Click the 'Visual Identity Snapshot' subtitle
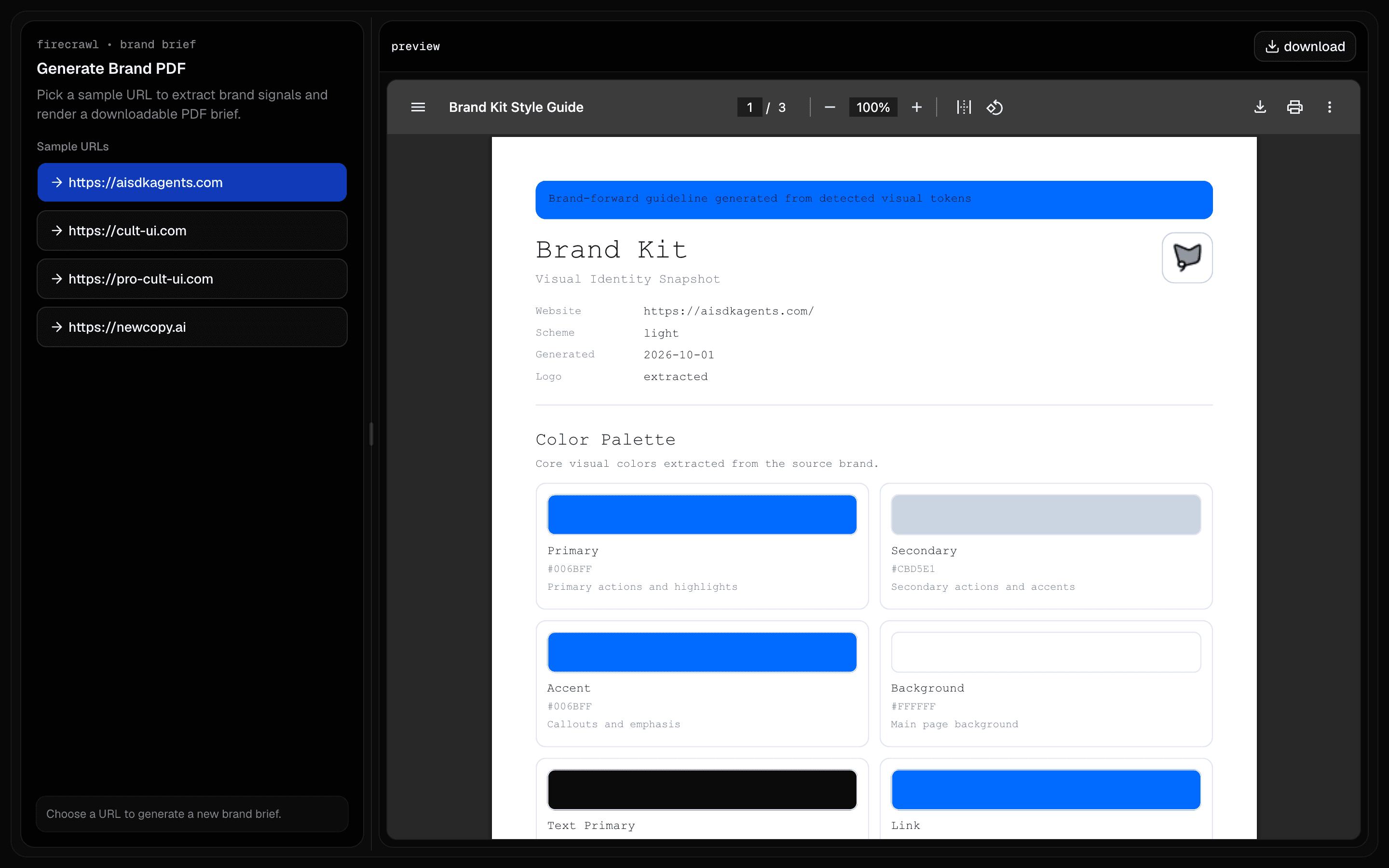The image size is (1389, 868). [627, 279]
